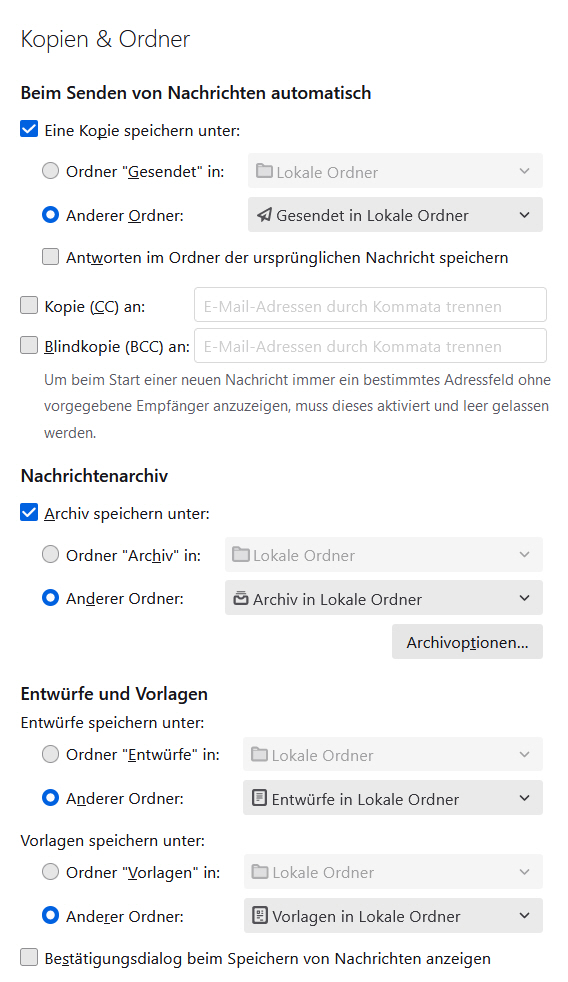568x982 pixels.
Task: Open Vorlagen in Lokale Ordner dropdown
Action: tap(393, 916)
